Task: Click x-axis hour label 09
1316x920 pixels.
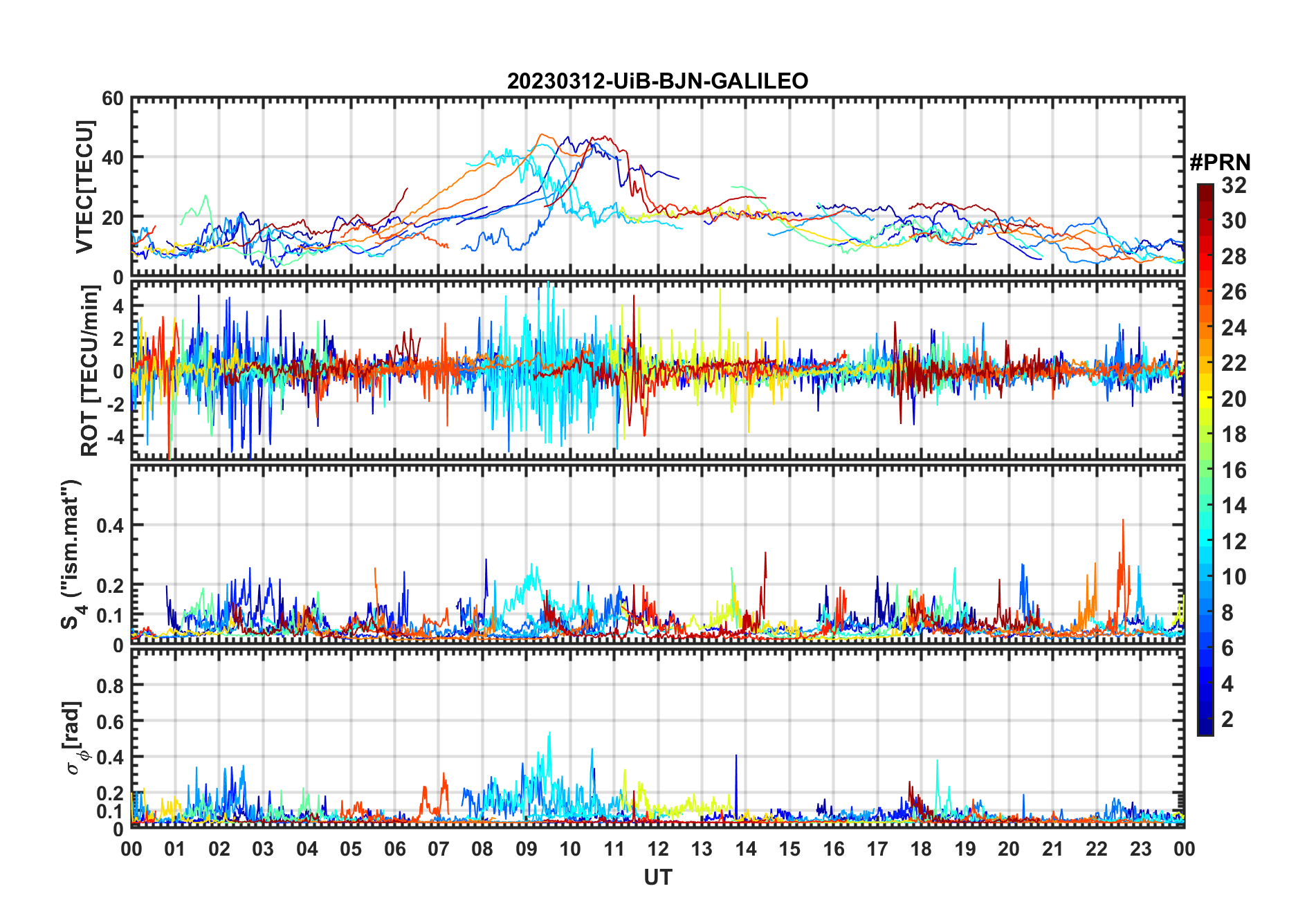Action: 527,849
